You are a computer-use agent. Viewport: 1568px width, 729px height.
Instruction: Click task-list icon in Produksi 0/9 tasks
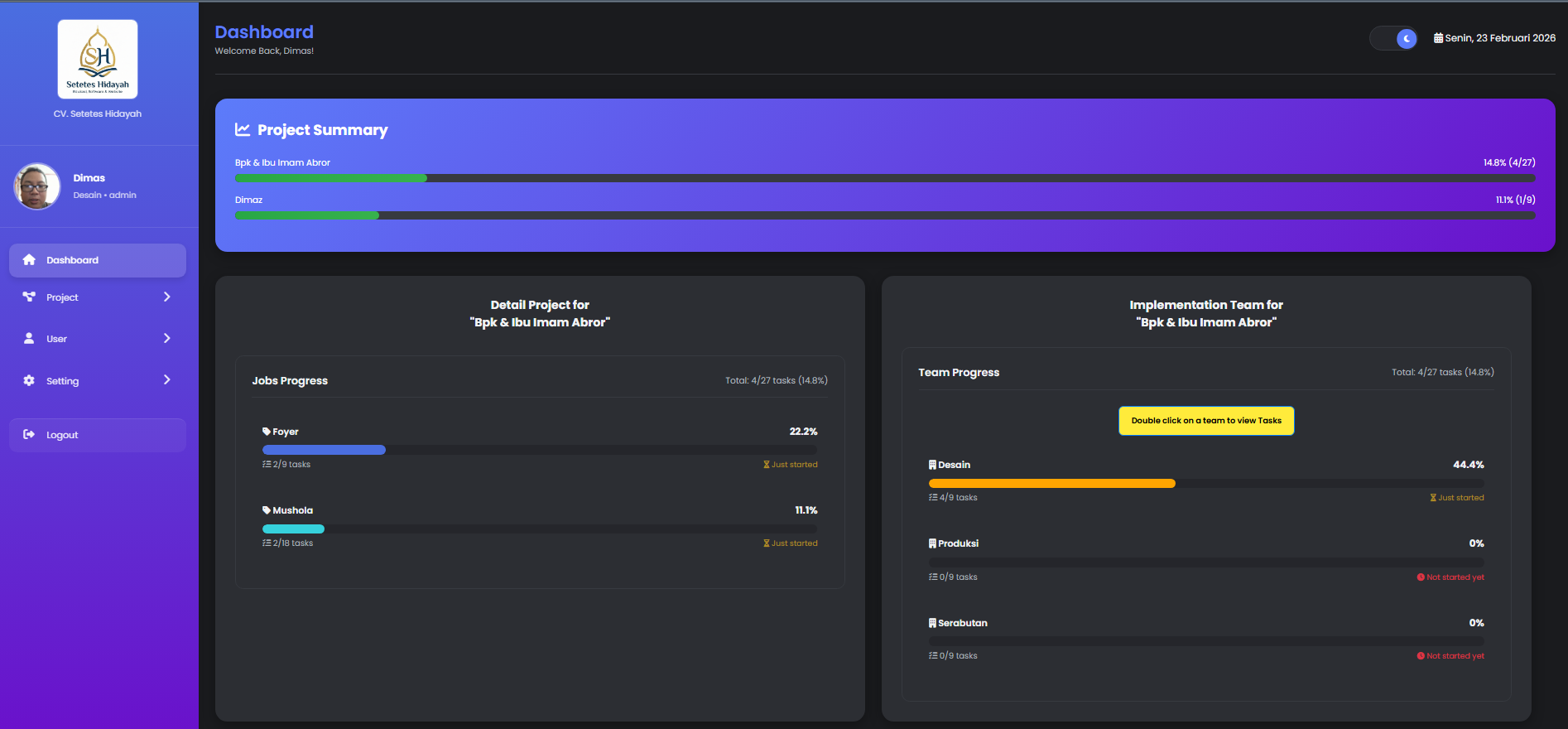[933, 577]
